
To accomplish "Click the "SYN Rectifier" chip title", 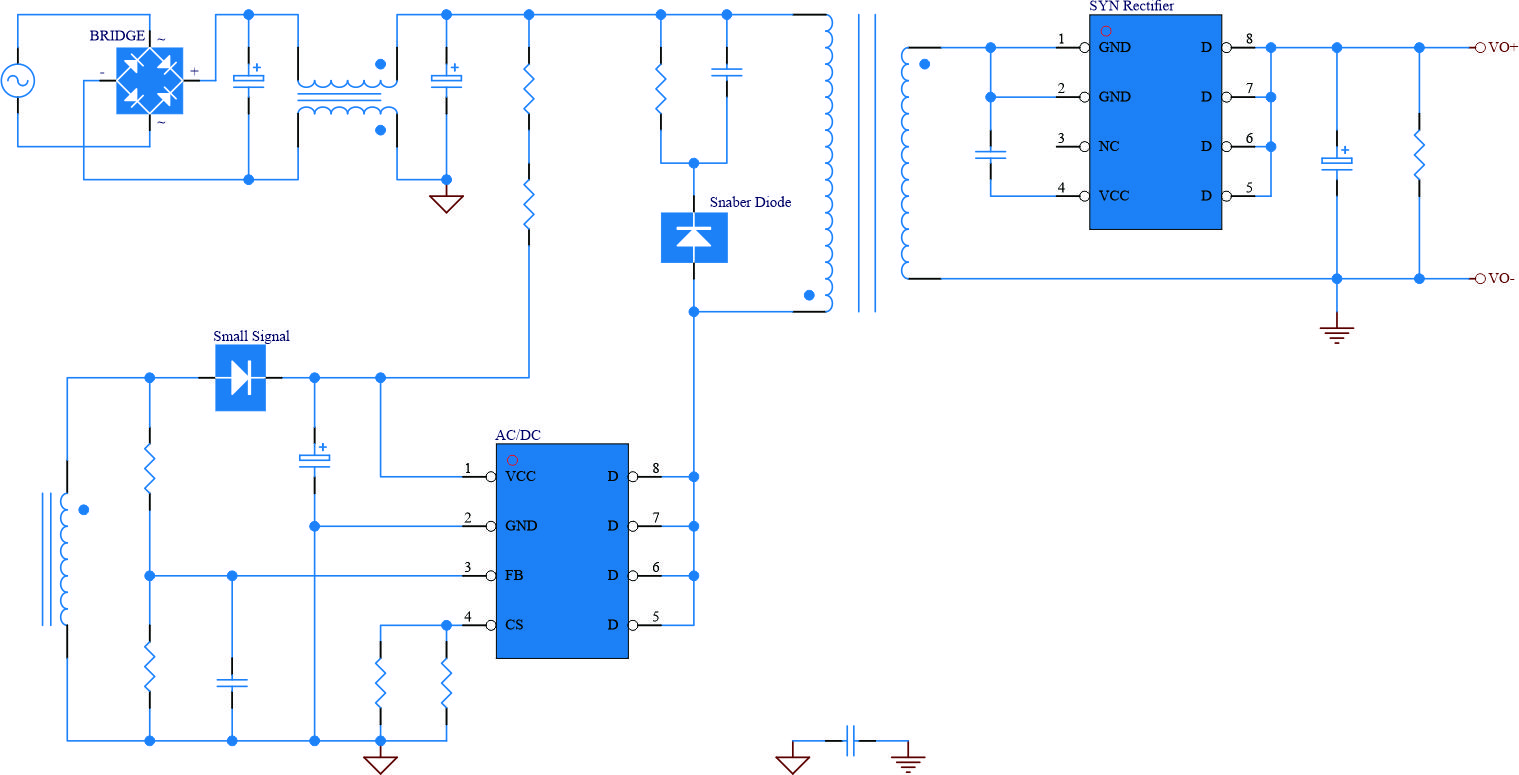I will 1131,6.
